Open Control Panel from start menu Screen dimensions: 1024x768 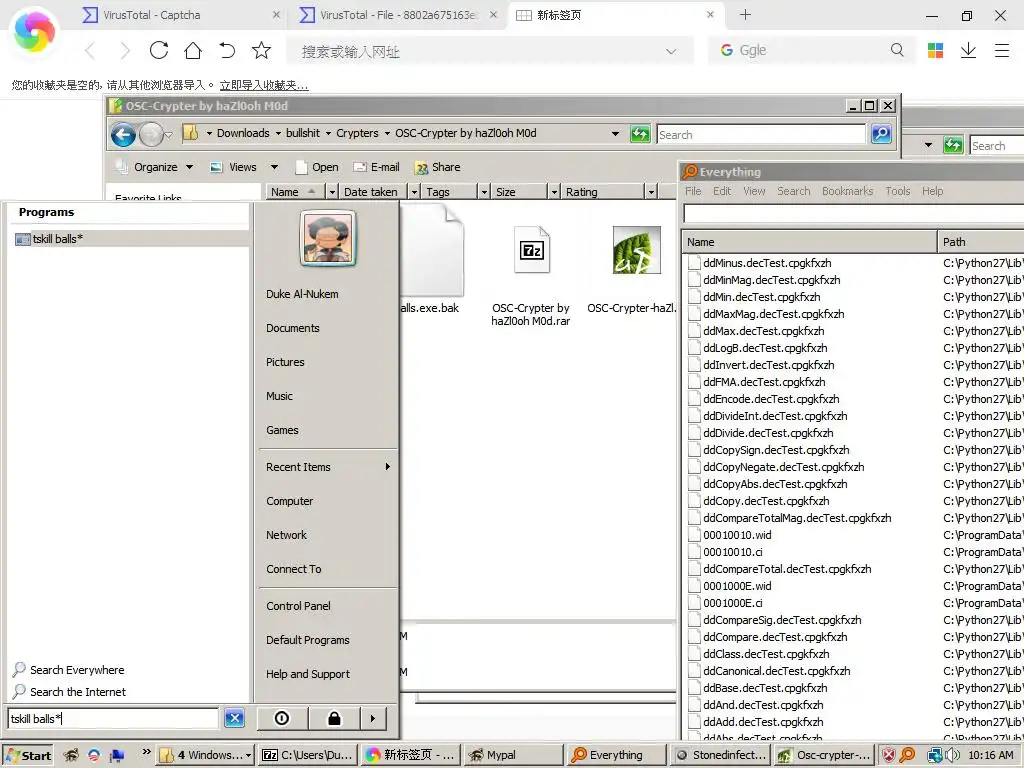tap(298, 606)
